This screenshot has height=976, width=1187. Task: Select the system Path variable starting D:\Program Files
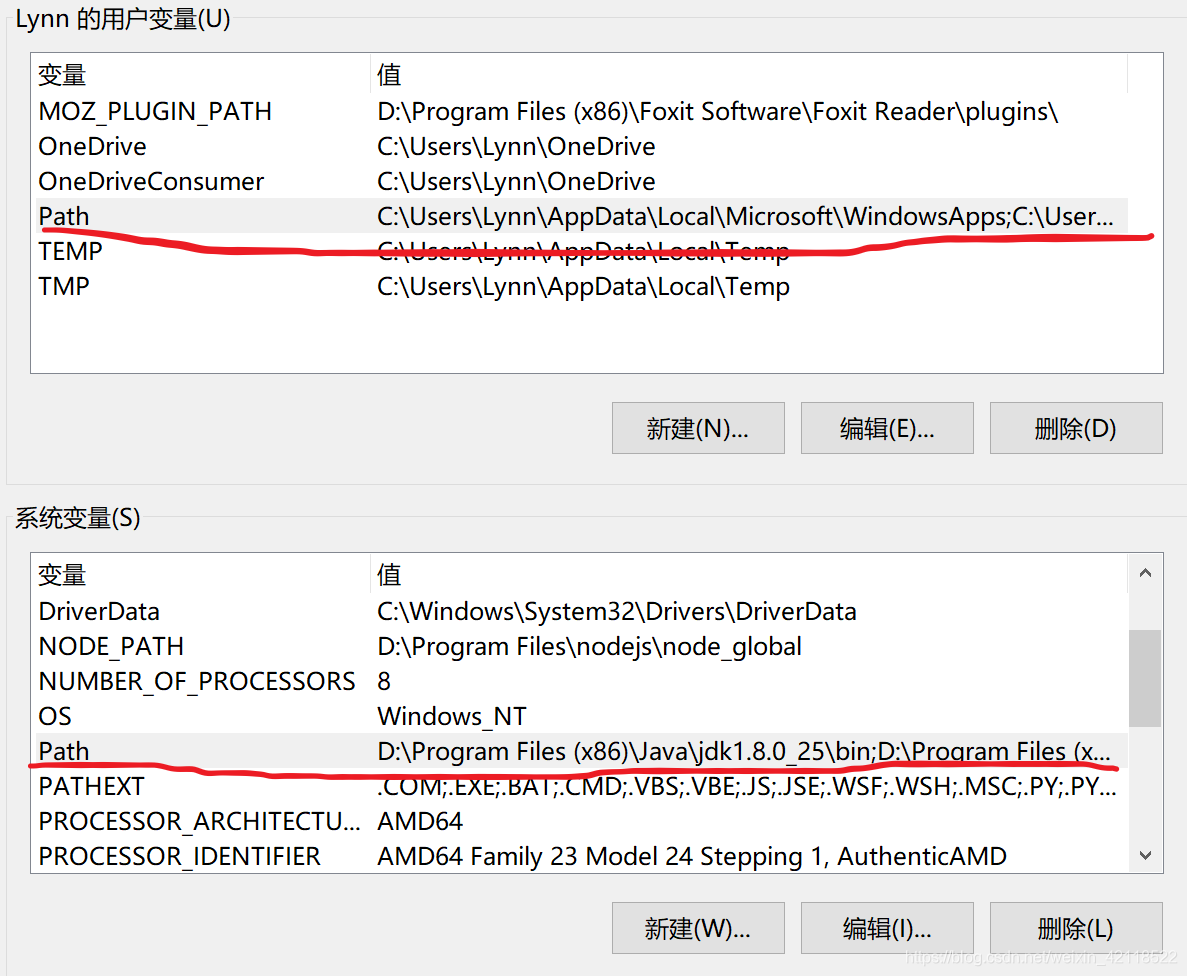pos(581,751)
